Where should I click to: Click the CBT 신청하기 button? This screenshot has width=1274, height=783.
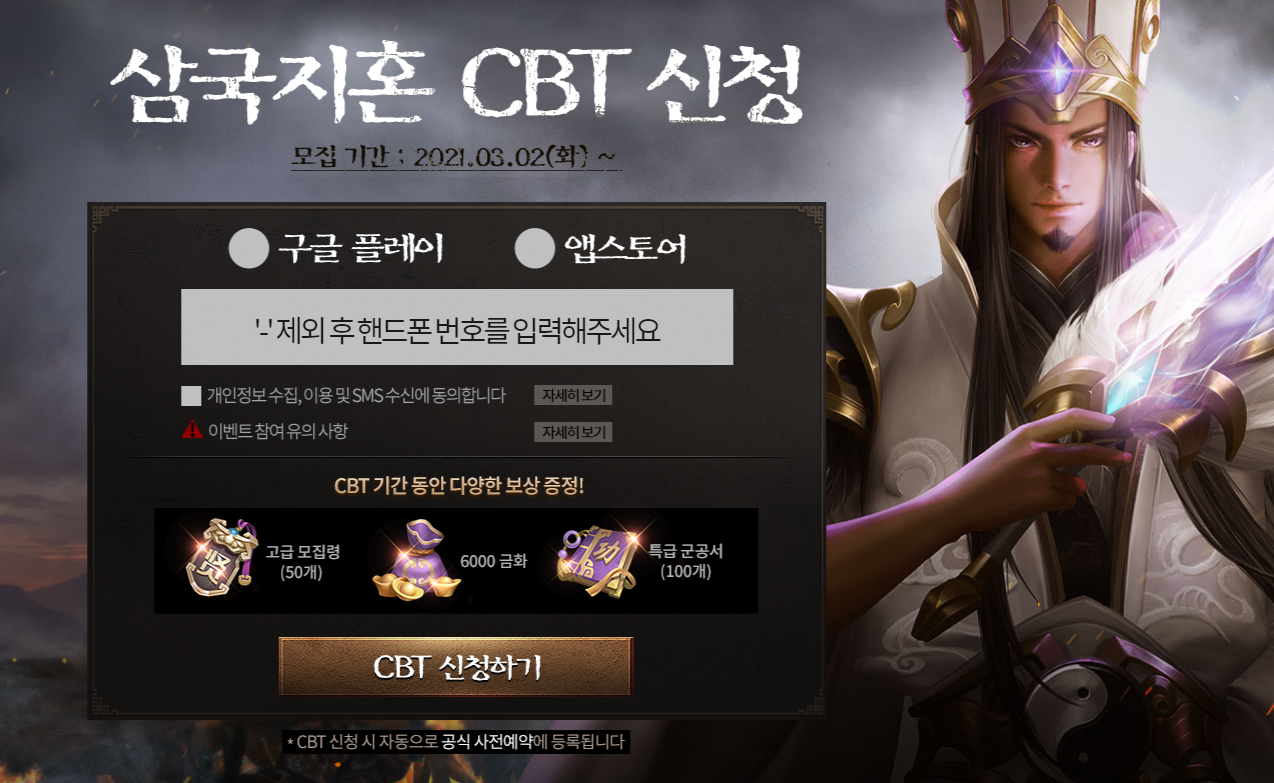(456, 666)
